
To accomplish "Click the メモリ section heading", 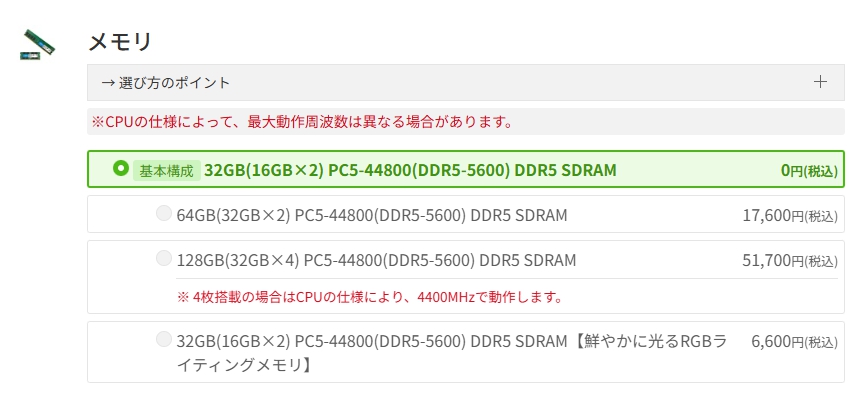I will coord(119,42).
